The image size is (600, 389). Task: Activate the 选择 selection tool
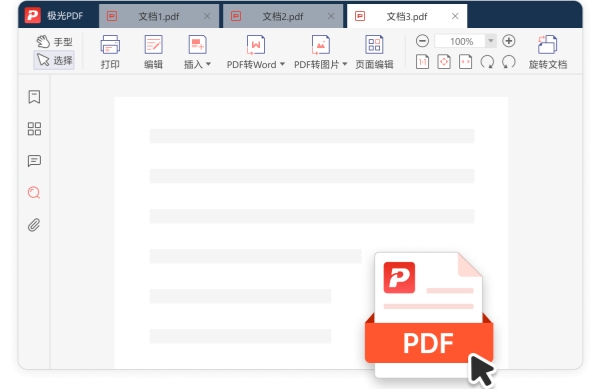click(54, 60)
